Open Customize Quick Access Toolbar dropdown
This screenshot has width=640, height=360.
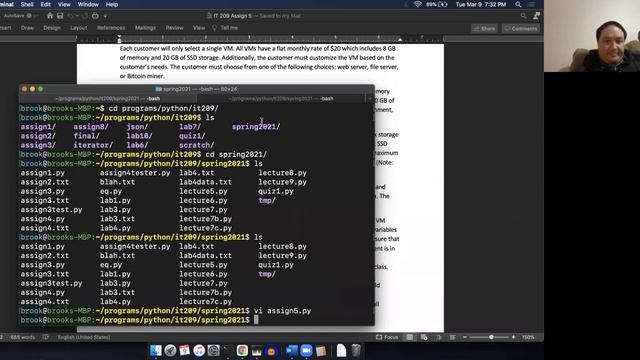(105, 16)
